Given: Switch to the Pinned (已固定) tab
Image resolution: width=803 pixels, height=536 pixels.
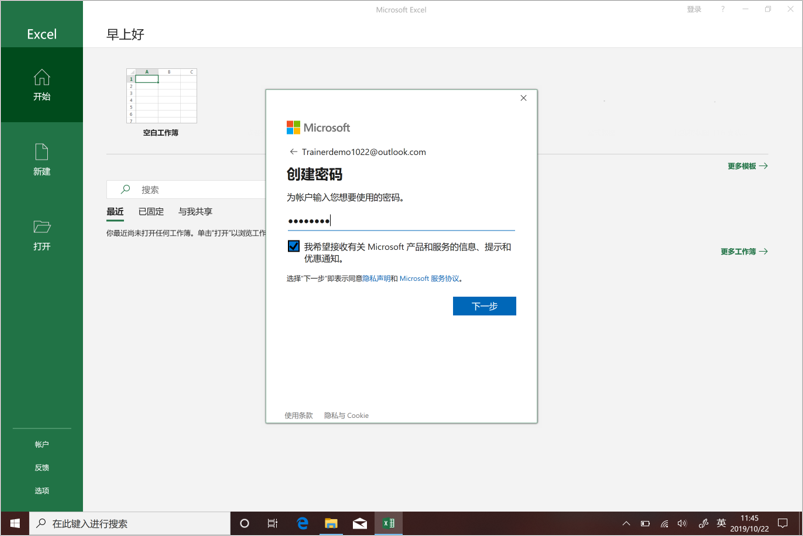Looking at the screenshot, I should 151,212.
